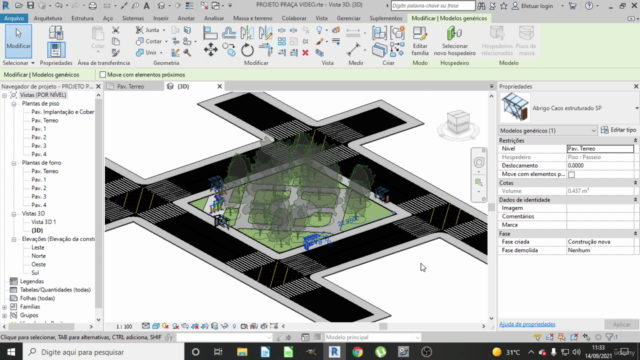Select Pav. Implantação e Cober view
Viewport: 640px width, 360px height.
tap(62, 112)
